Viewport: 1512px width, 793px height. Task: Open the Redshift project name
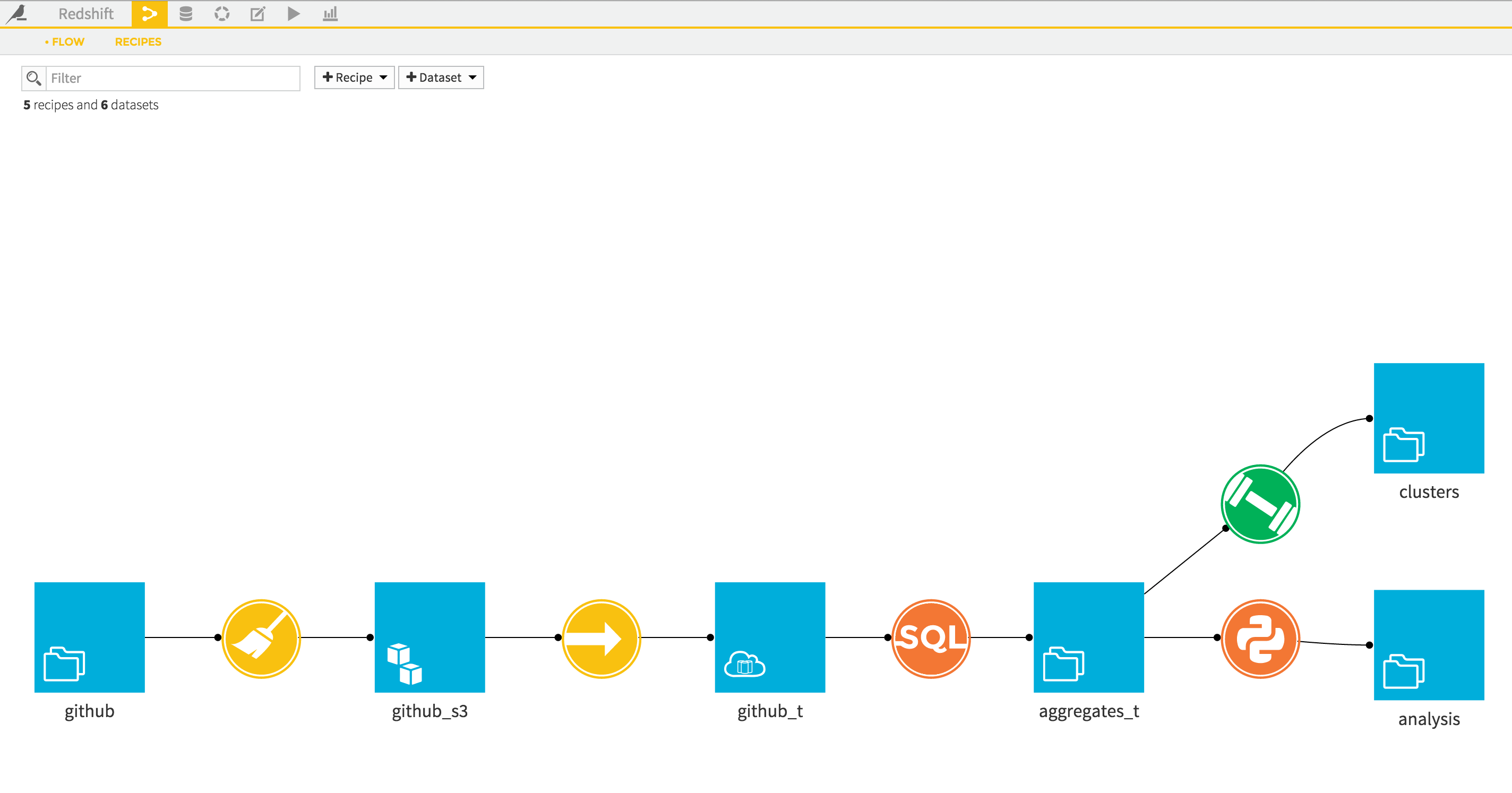click(x=85, y=13)
